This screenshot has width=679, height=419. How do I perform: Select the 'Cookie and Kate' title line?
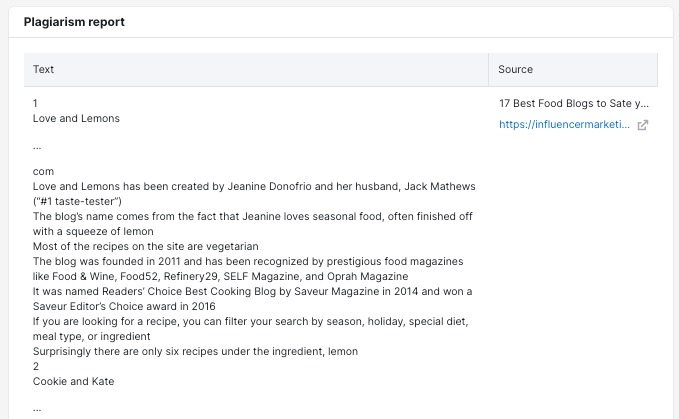coord(74,381)
